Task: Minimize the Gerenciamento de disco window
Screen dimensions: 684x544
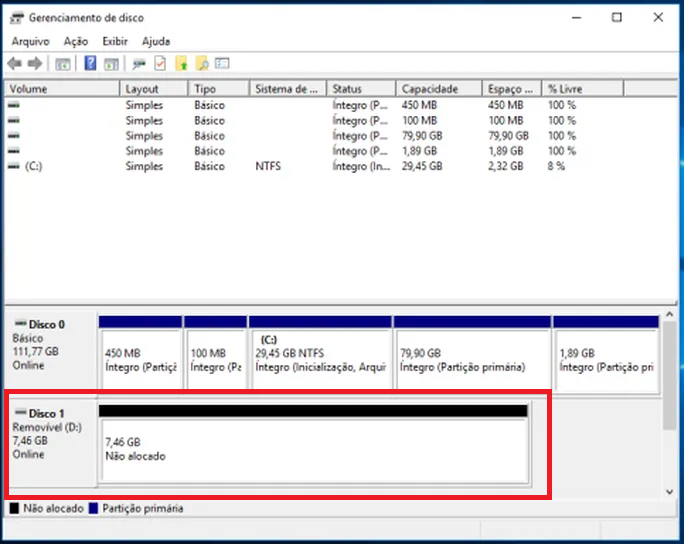Action: click(x=577, y=17)
